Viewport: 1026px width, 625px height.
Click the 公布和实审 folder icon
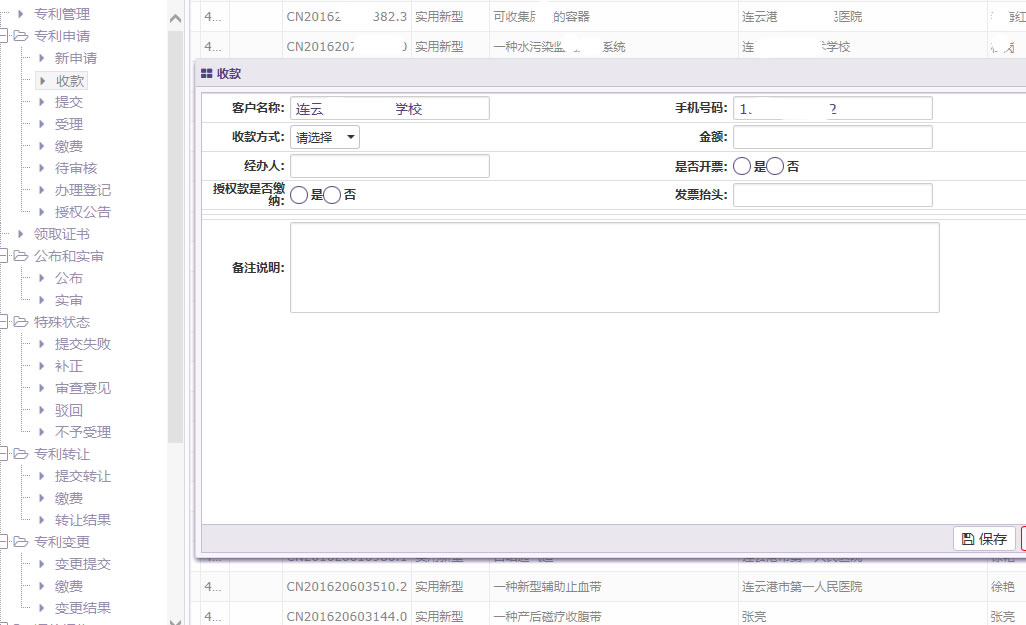point(20,256)
